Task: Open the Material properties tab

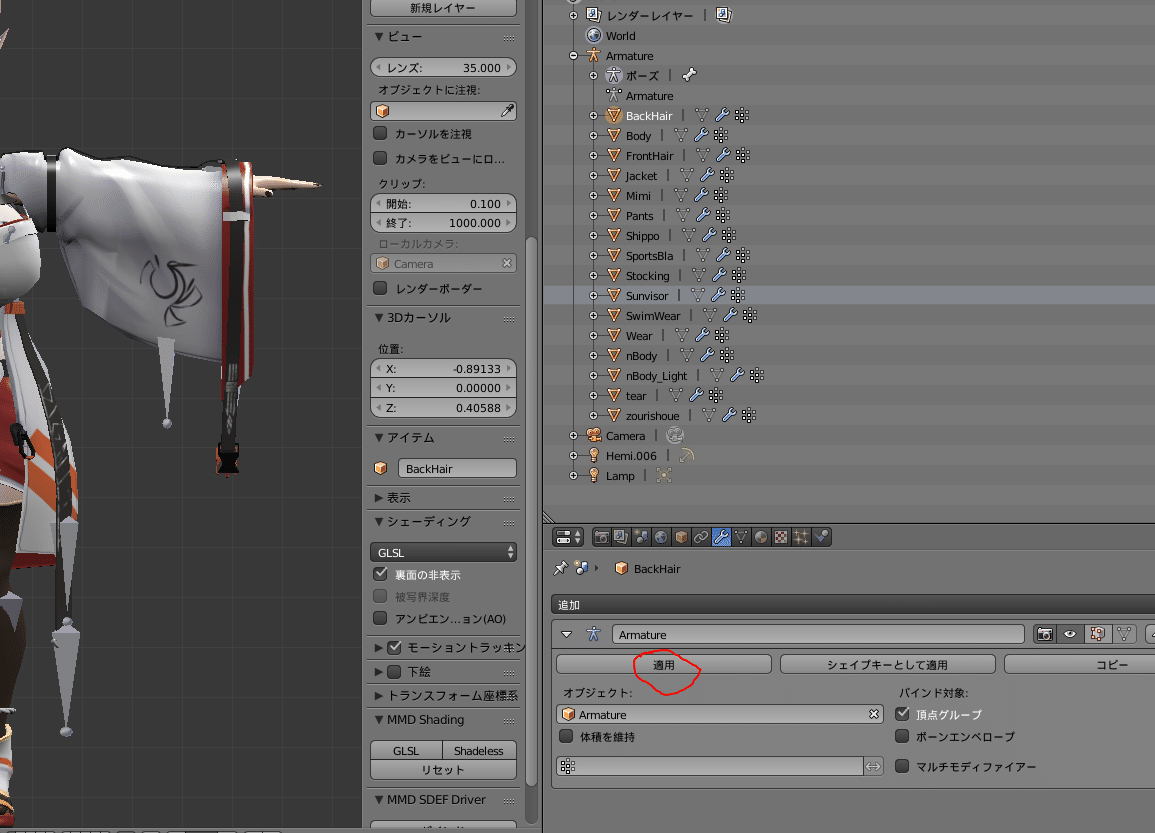Action: pos(761,537)
